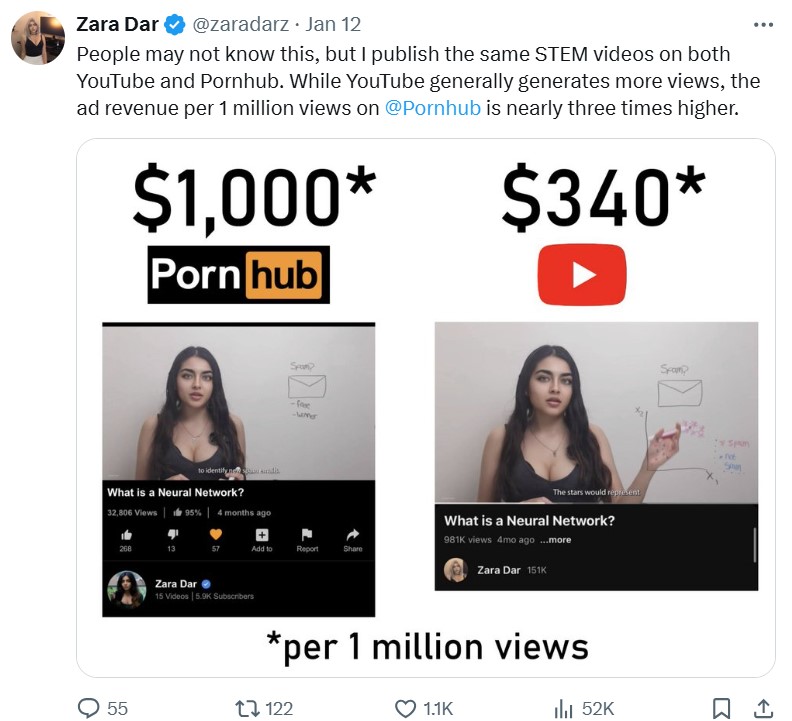Click the thumbs-up icon with 268

[126, 535]
